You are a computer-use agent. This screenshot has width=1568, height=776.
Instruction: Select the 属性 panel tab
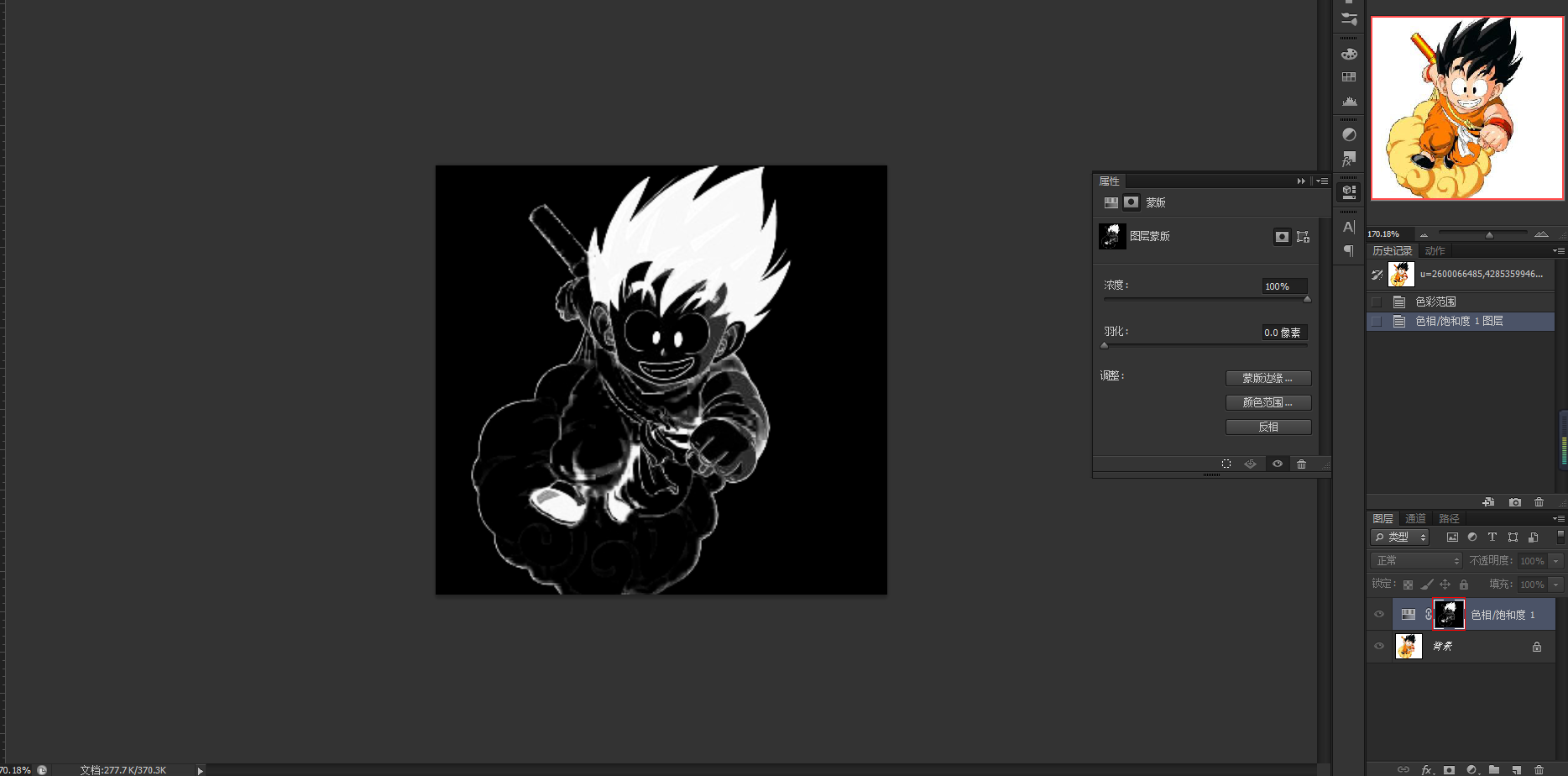1109,181
